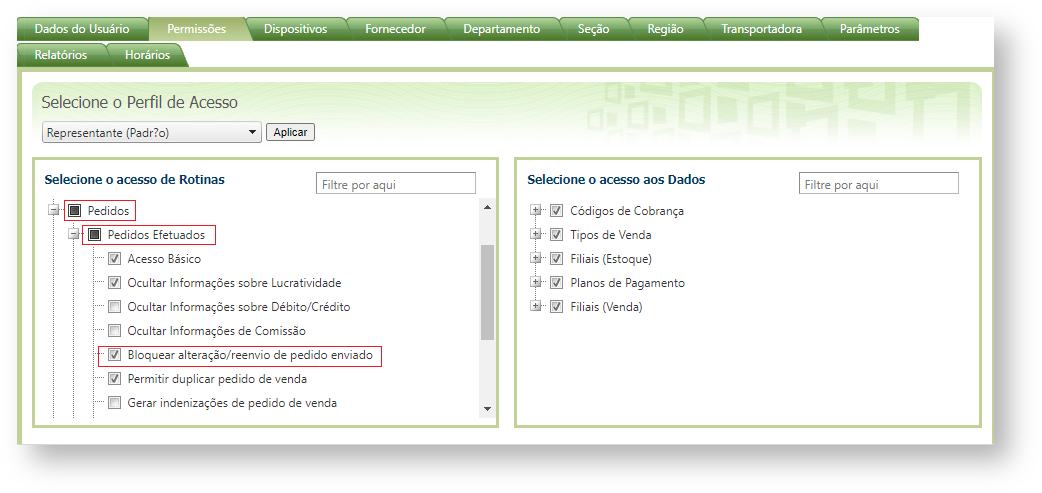Click the Rotinas list scroll-down arrow
1042x493 pixels.
pos(487,409)
